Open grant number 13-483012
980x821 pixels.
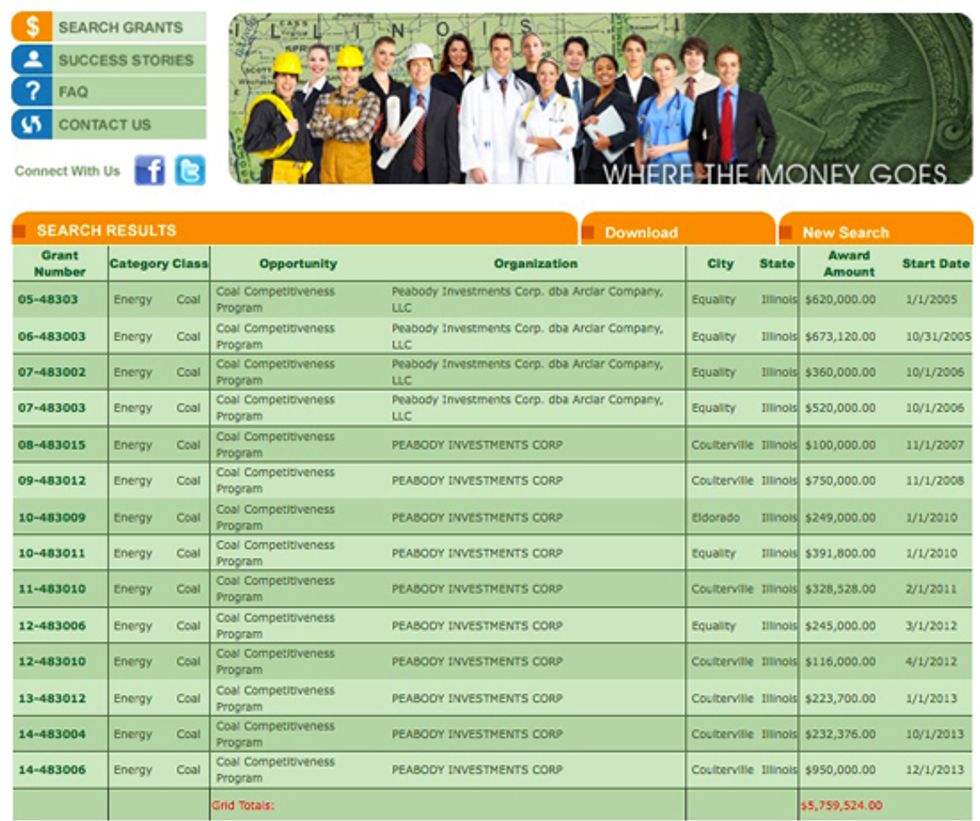52,698
